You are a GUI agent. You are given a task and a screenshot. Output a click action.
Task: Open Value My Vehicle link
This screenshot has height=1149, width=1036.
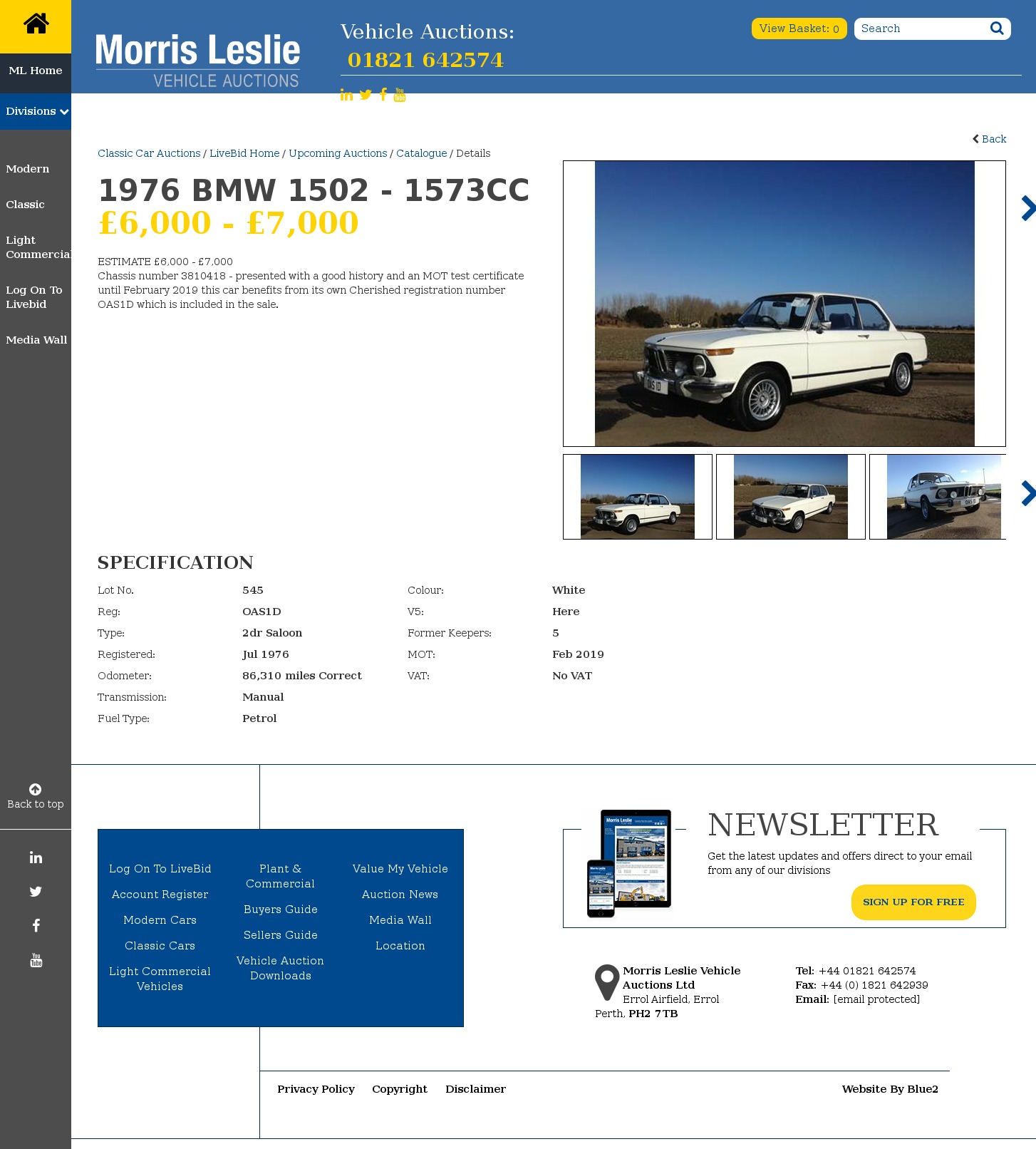coord(400,869)
